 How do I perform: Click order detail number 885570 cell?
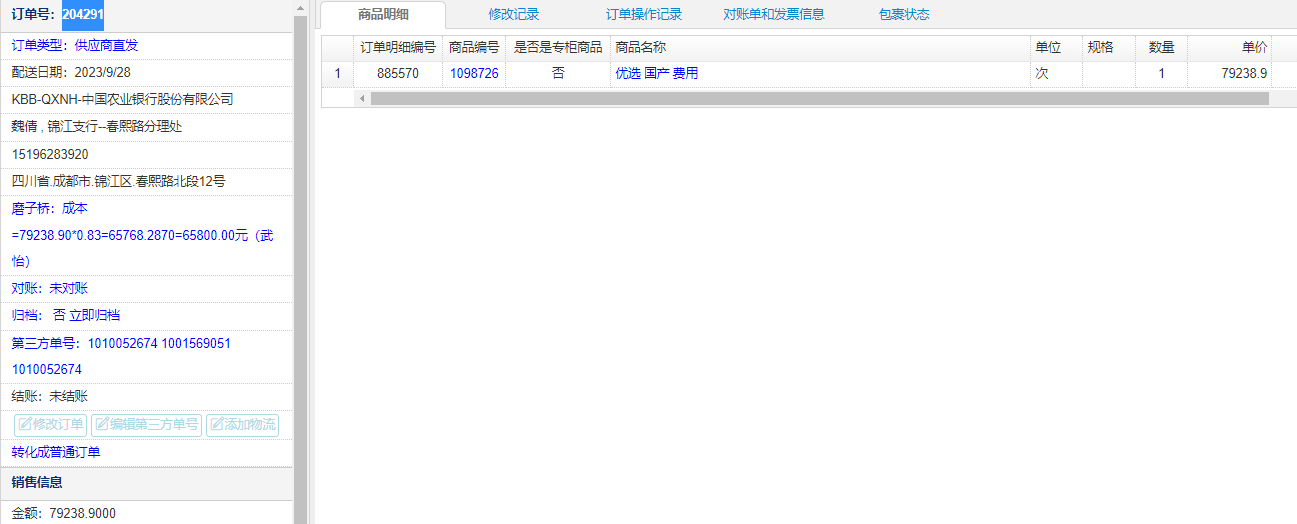[x=398, y=73]
